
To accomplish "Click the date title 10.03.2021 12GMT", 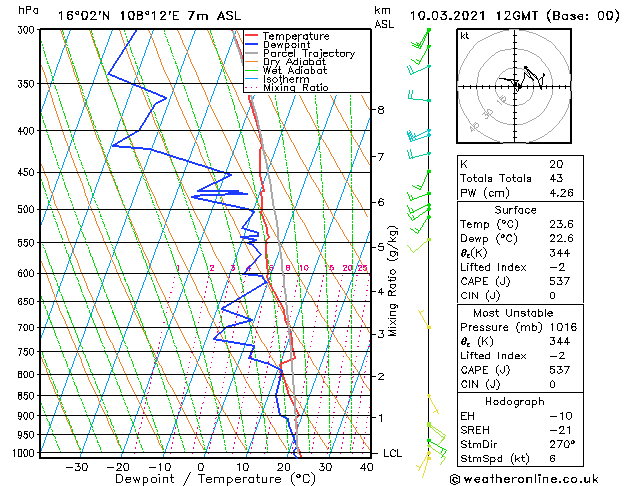I will (473, 16).
